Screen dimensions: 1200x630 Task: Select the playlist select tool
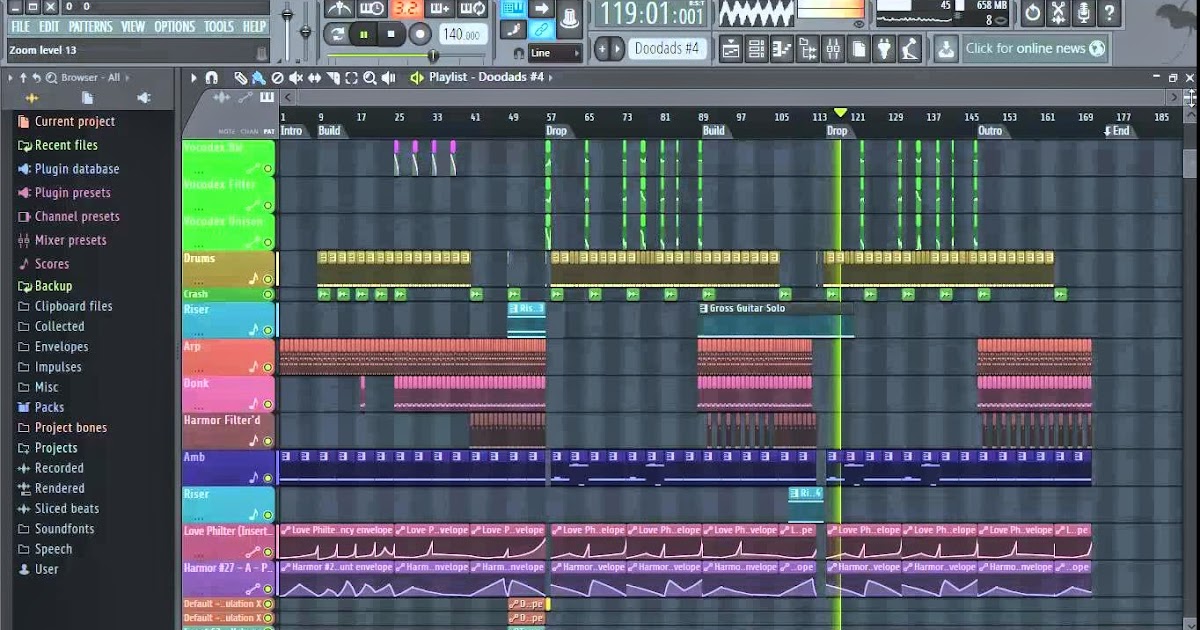[x=352, y=77]
